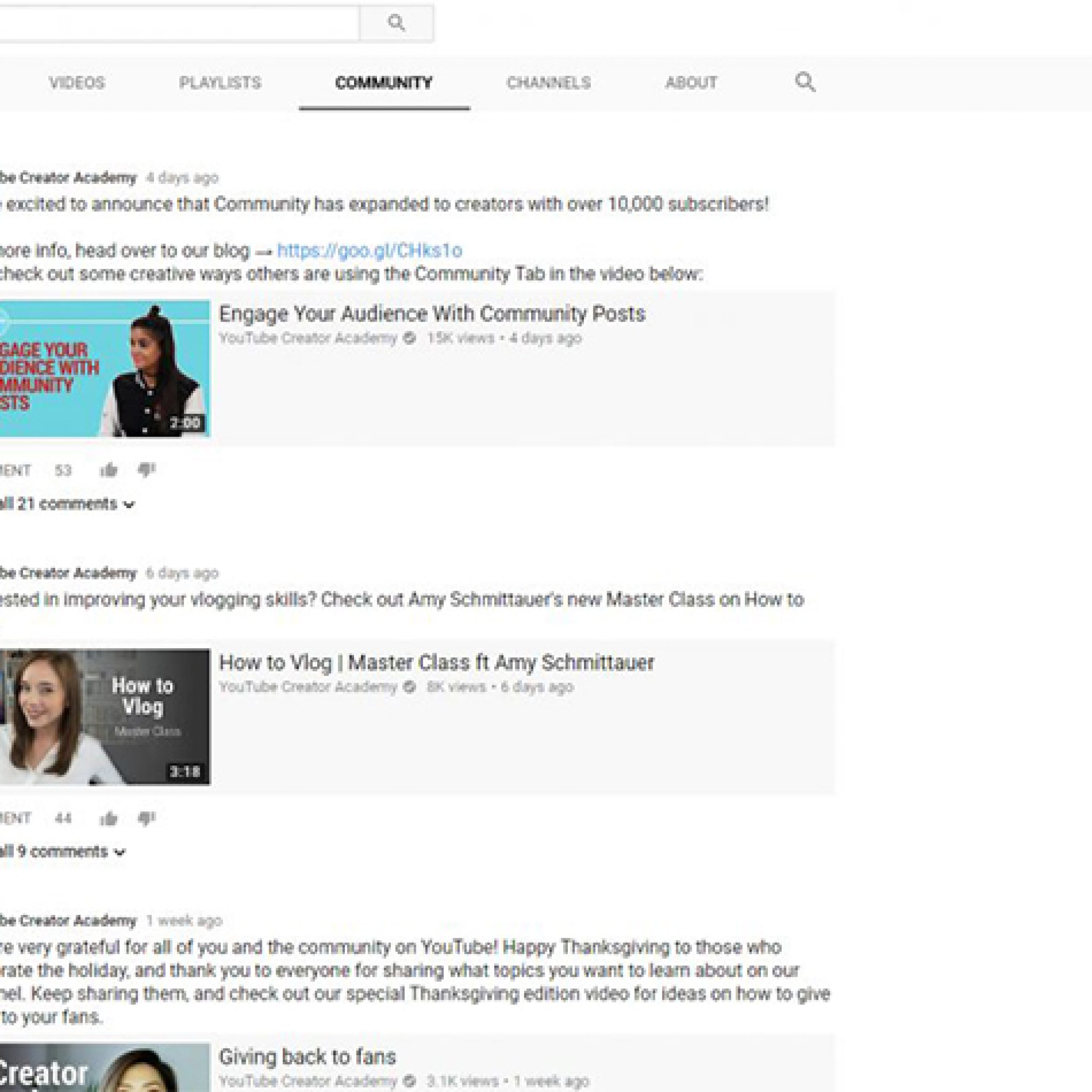
Task: Click verified badge beside 3.1K views channel name
Action: tap(410, 1081)
